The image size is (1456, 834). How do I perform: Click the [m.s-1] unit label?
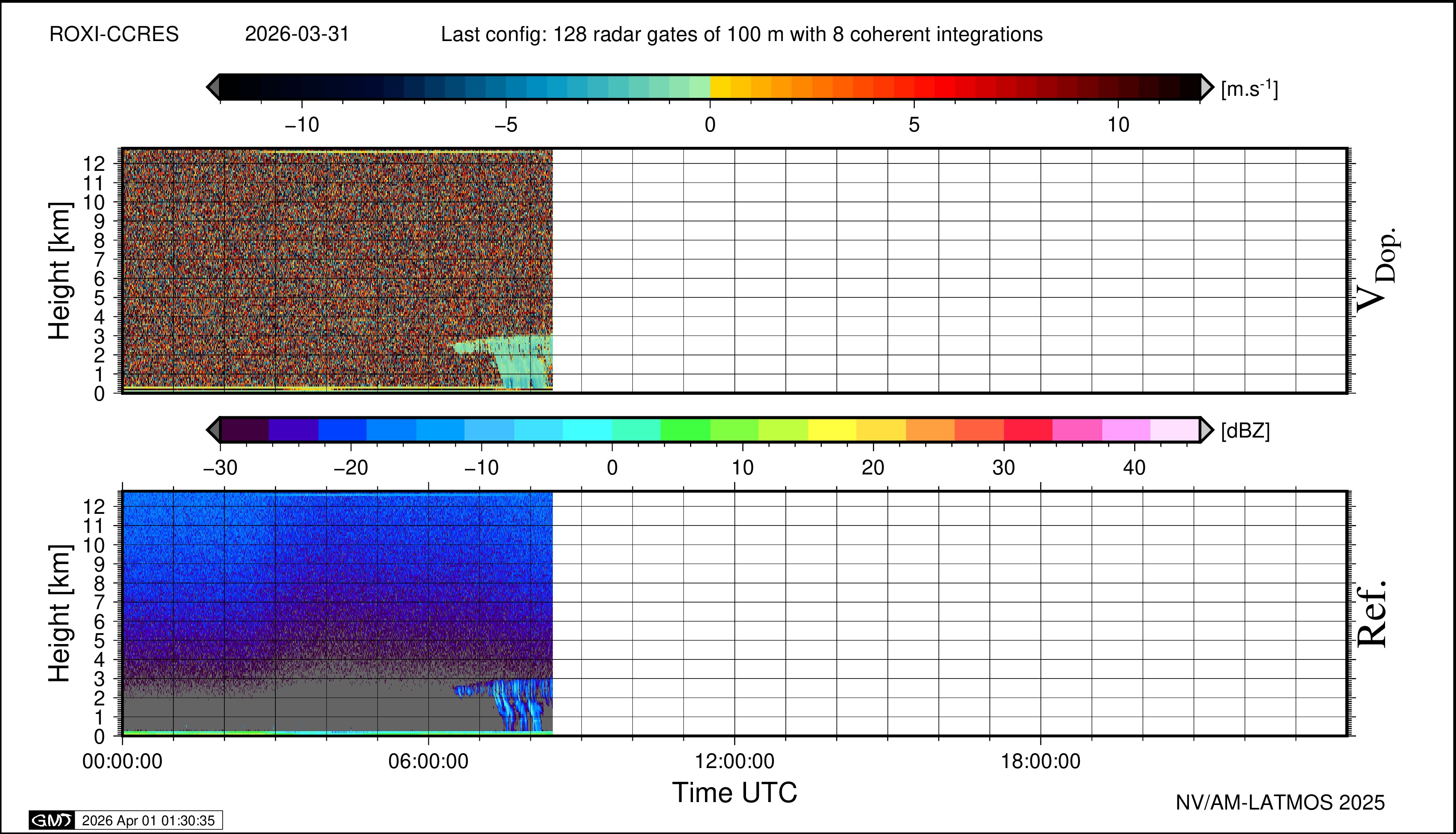click(x=1249, y=89)
